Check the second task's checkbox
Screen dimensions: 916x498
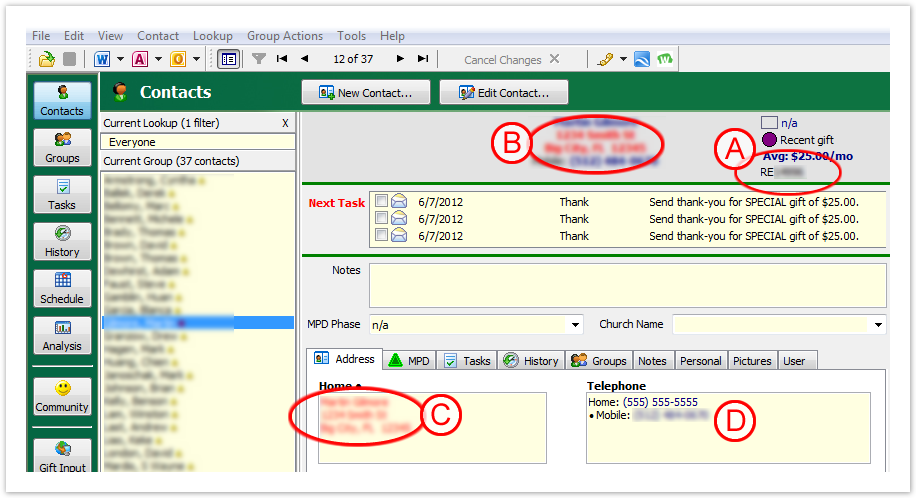[381, 218]
